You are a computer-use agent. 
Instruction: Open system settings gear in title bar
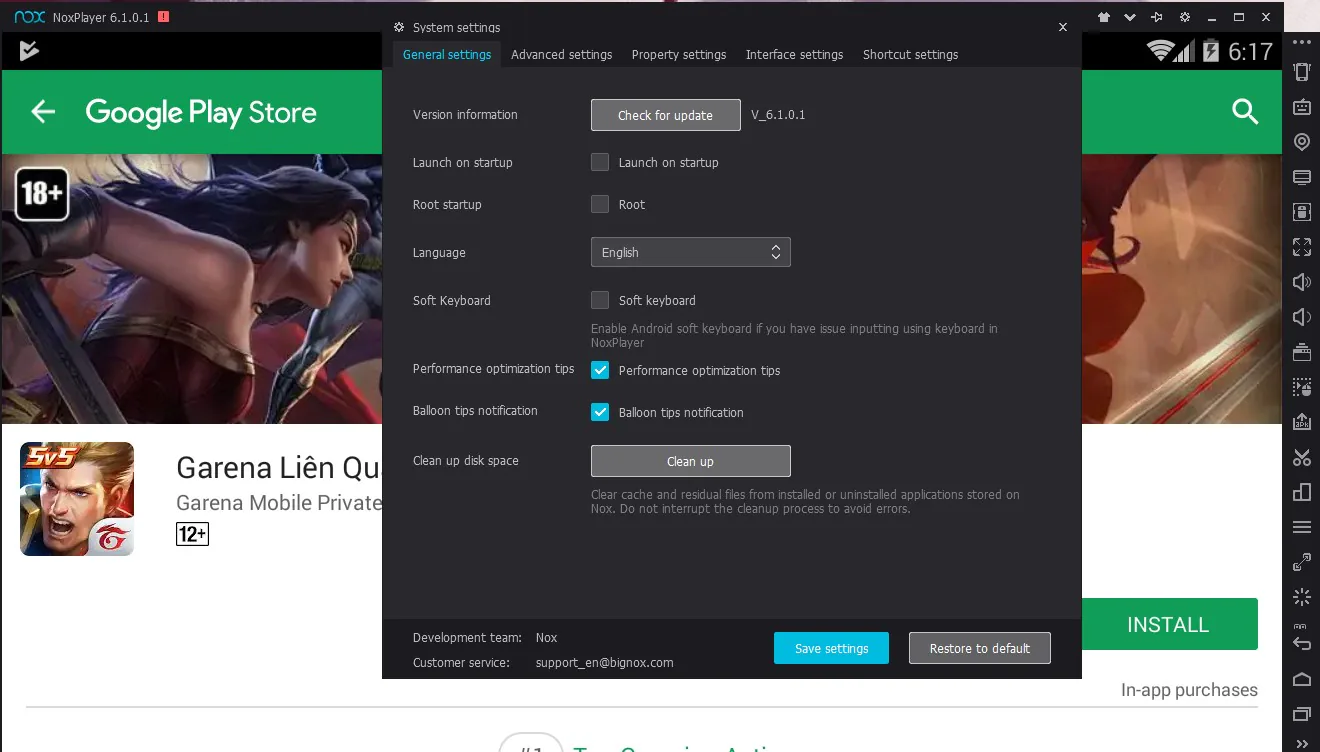(1185, 17)
